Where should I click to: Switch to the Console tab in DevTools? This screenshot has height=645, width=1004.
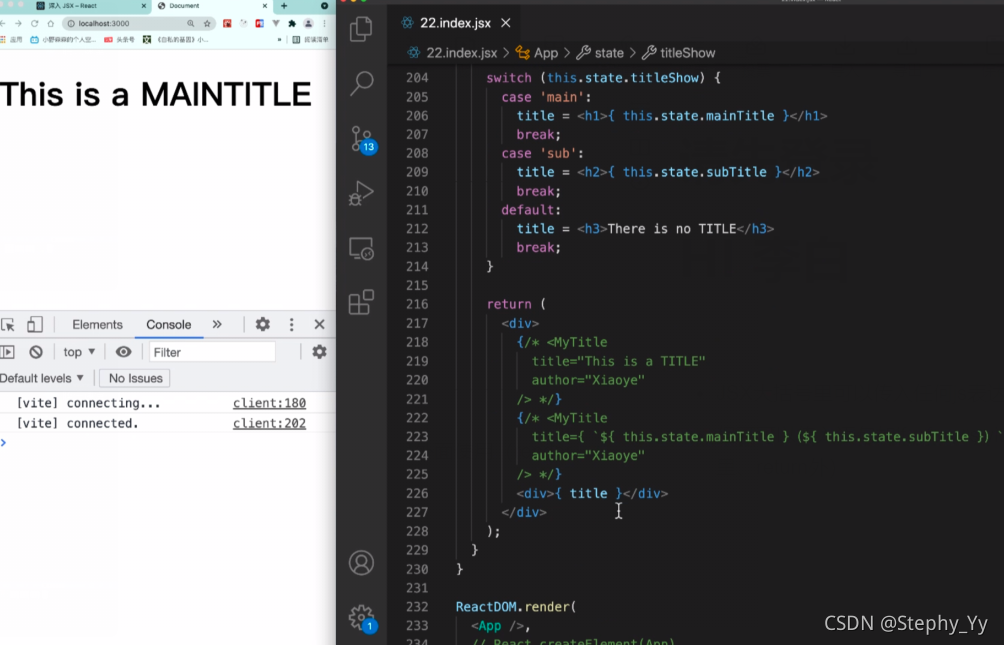[168, 325]
